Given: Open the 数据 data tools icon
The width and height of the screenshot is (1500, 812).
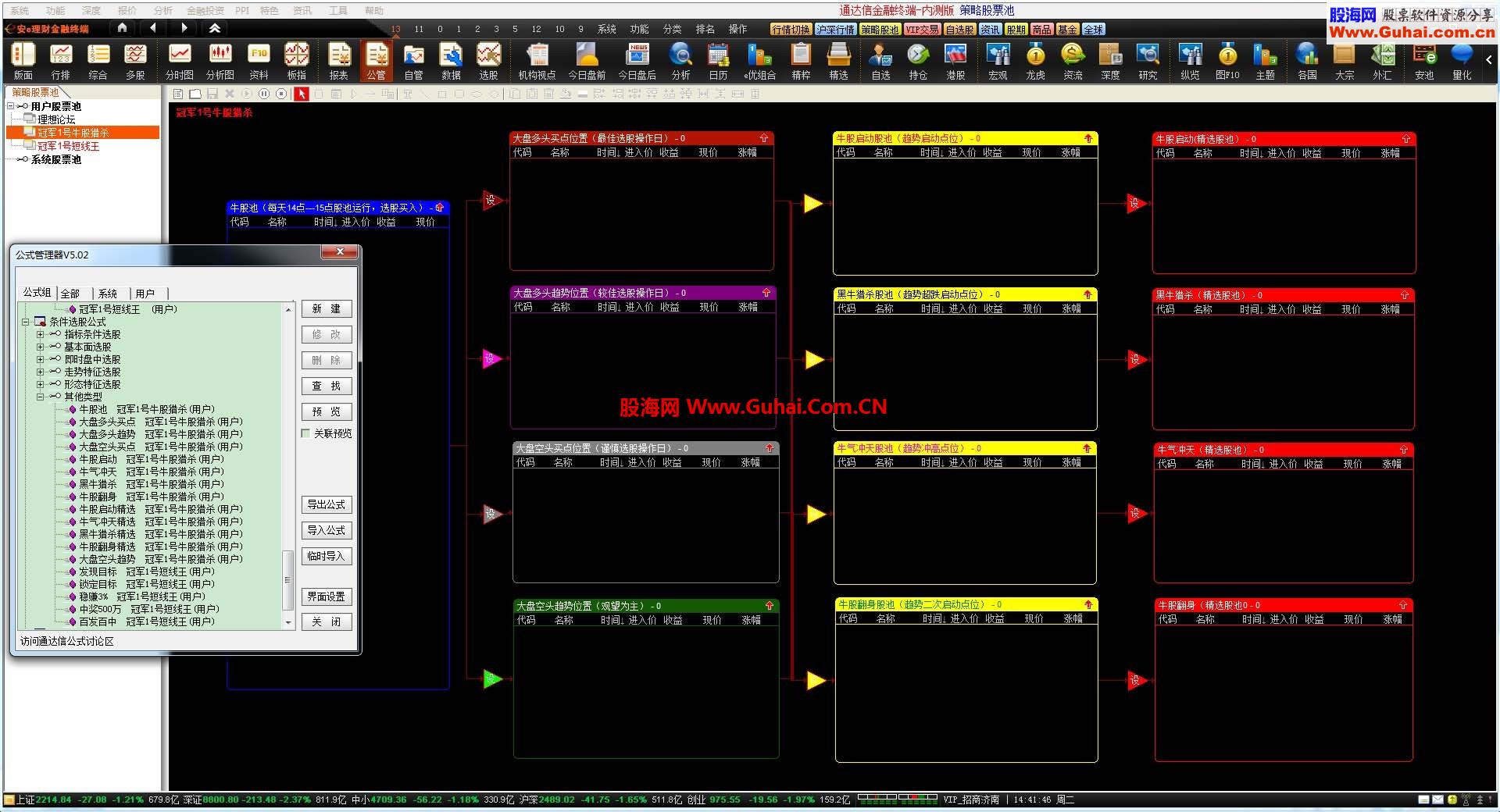Looking at the screenshot, I should (x=451, y=61).
